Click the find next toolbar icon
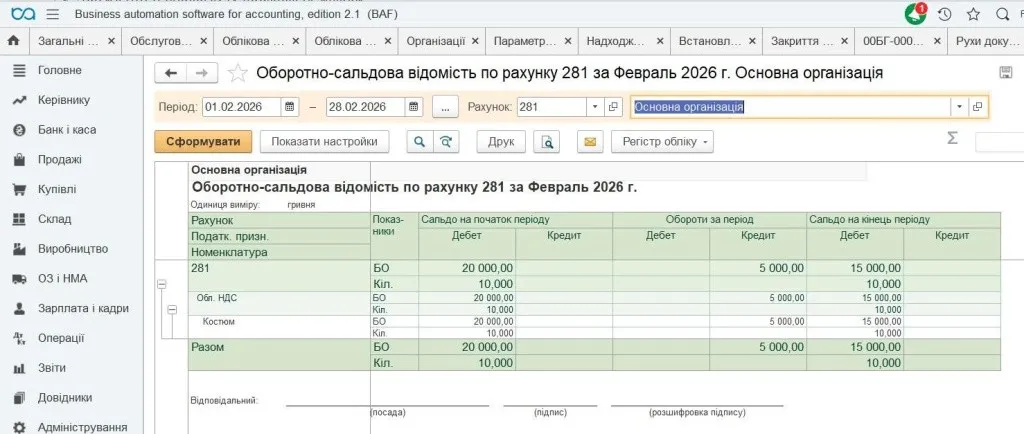Screen dimensions: 1024x434 click(x=446, y=142)
